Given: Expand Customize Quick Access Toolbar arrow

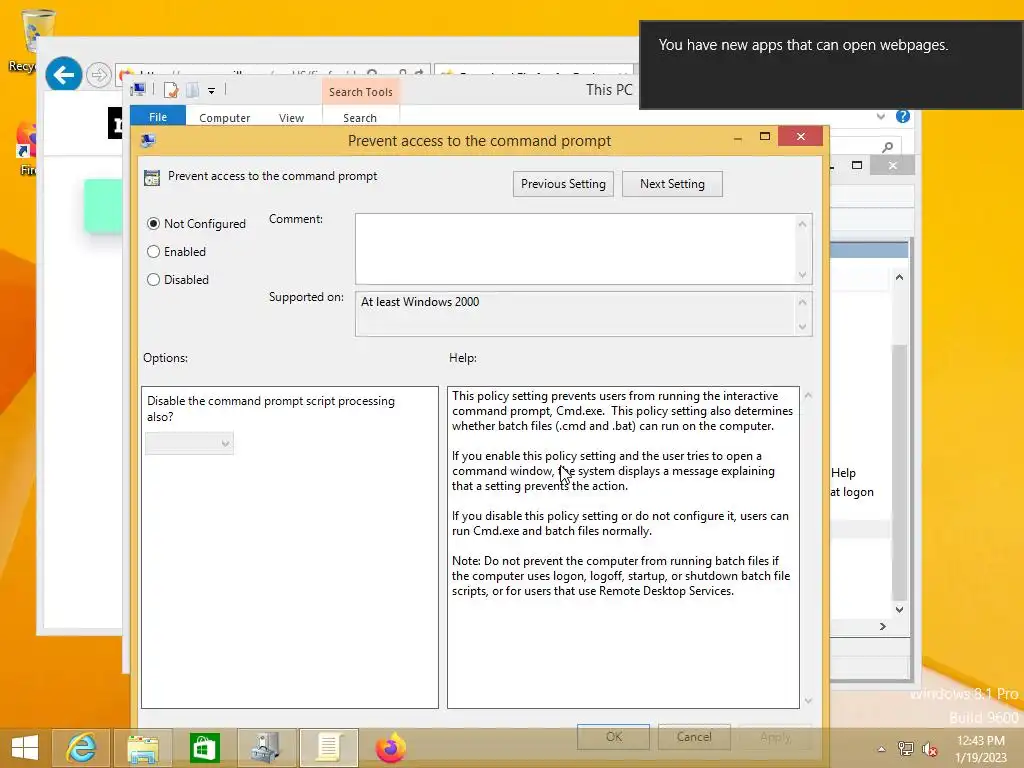Looking at the screenshot, I should (212, 91).
